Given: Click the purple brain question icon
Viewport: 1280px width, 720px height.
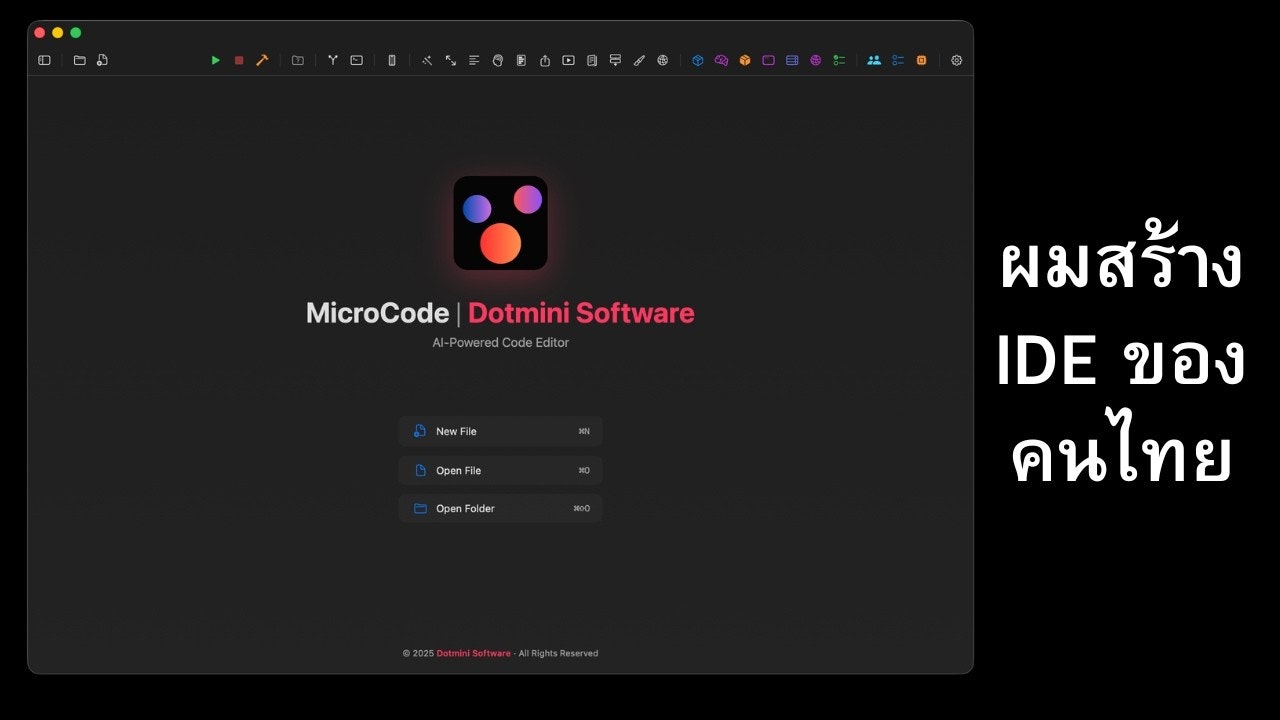Looking at the screenshot, I should [x=721, y=60].
